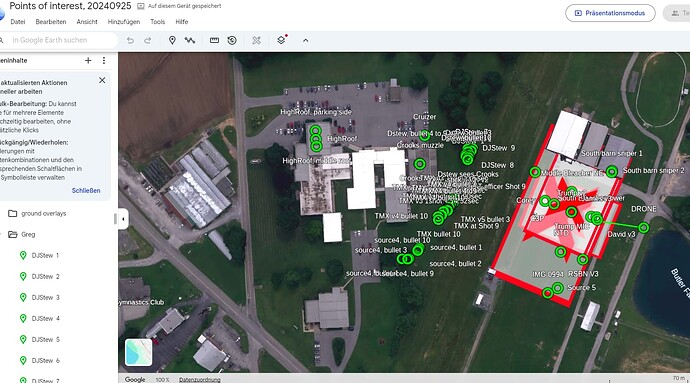Add new item with plus icon
This screenshot has height=383, width=690.
[88, 60]
